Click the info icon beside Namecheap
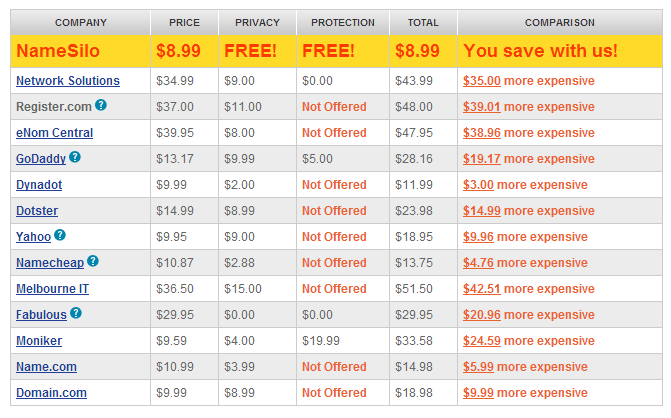The image size is (671, 418). (x=93, y=261)
